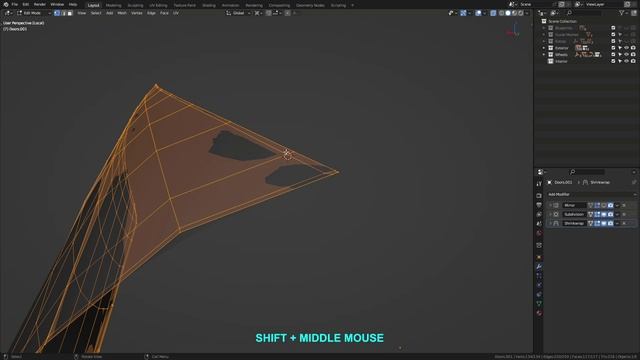The image size is (640, 360).
Task: Expand the Subdivision modifier panel
Action: click(550, 214)
